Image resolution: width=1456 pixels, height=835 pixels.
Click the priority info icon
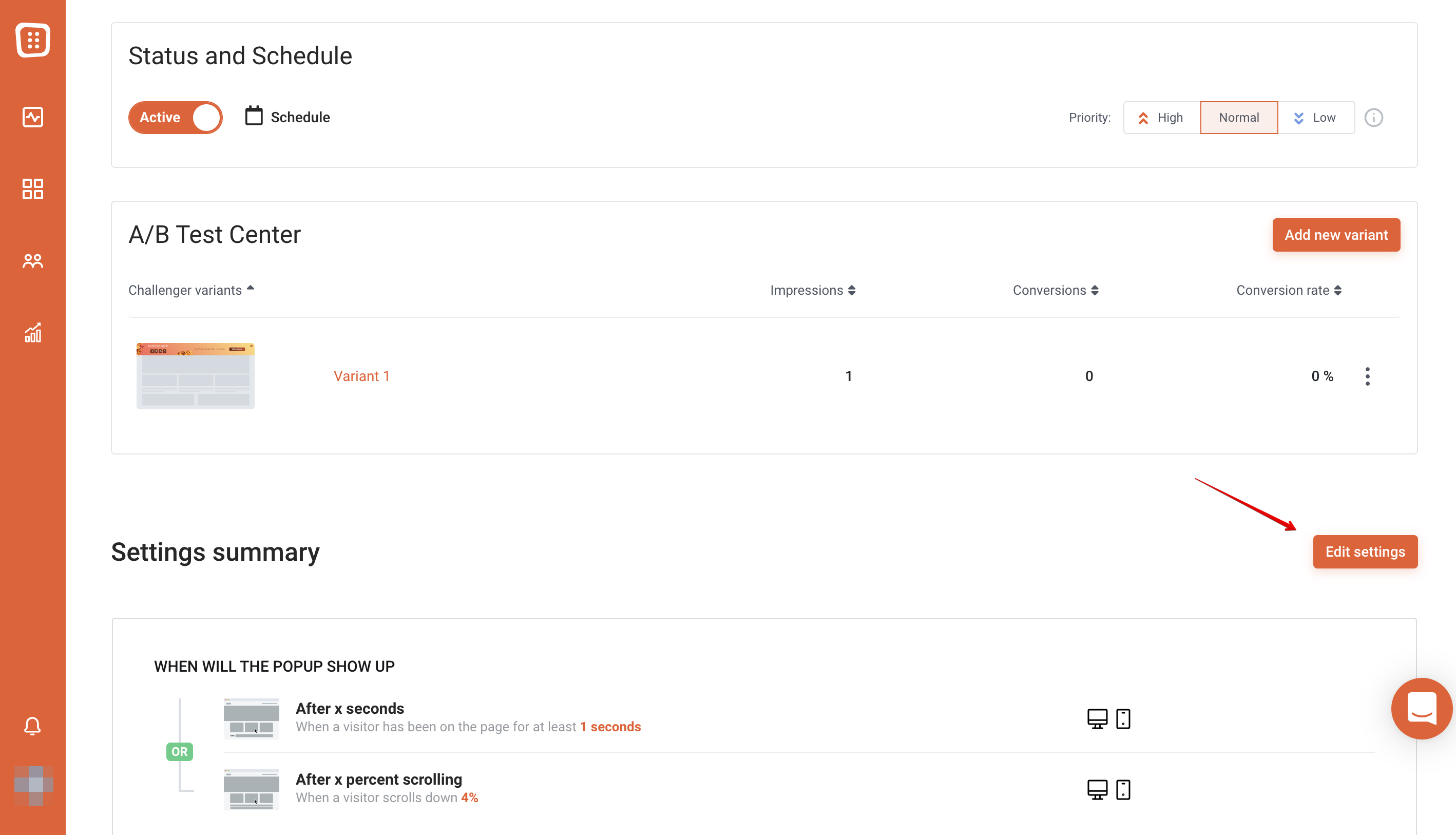pyautogui.click(x=1373, y=118)
